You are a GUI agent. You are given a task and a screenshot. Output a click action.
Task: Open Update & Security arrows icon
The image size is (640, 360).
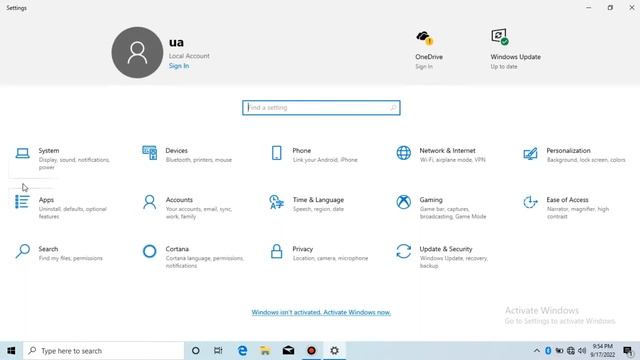click(403, 251)
